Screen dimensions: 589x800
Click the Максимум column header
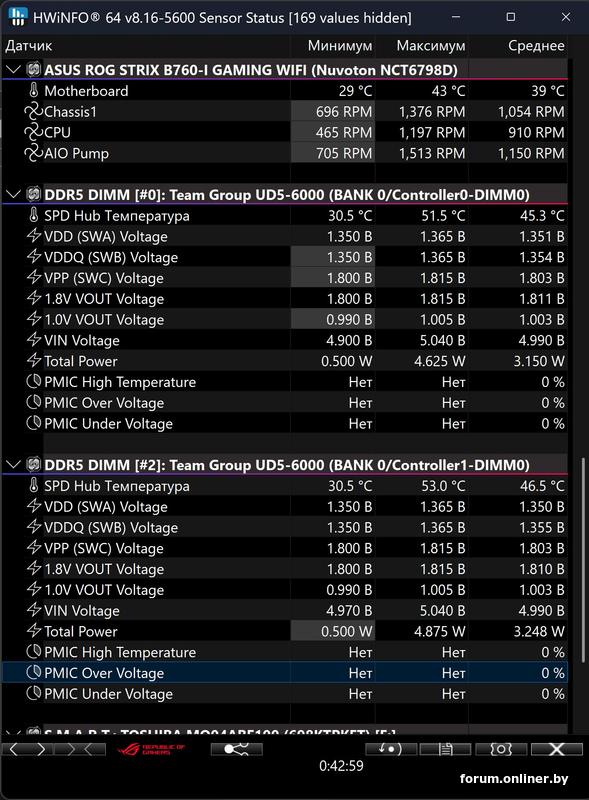tap(422, 46)
